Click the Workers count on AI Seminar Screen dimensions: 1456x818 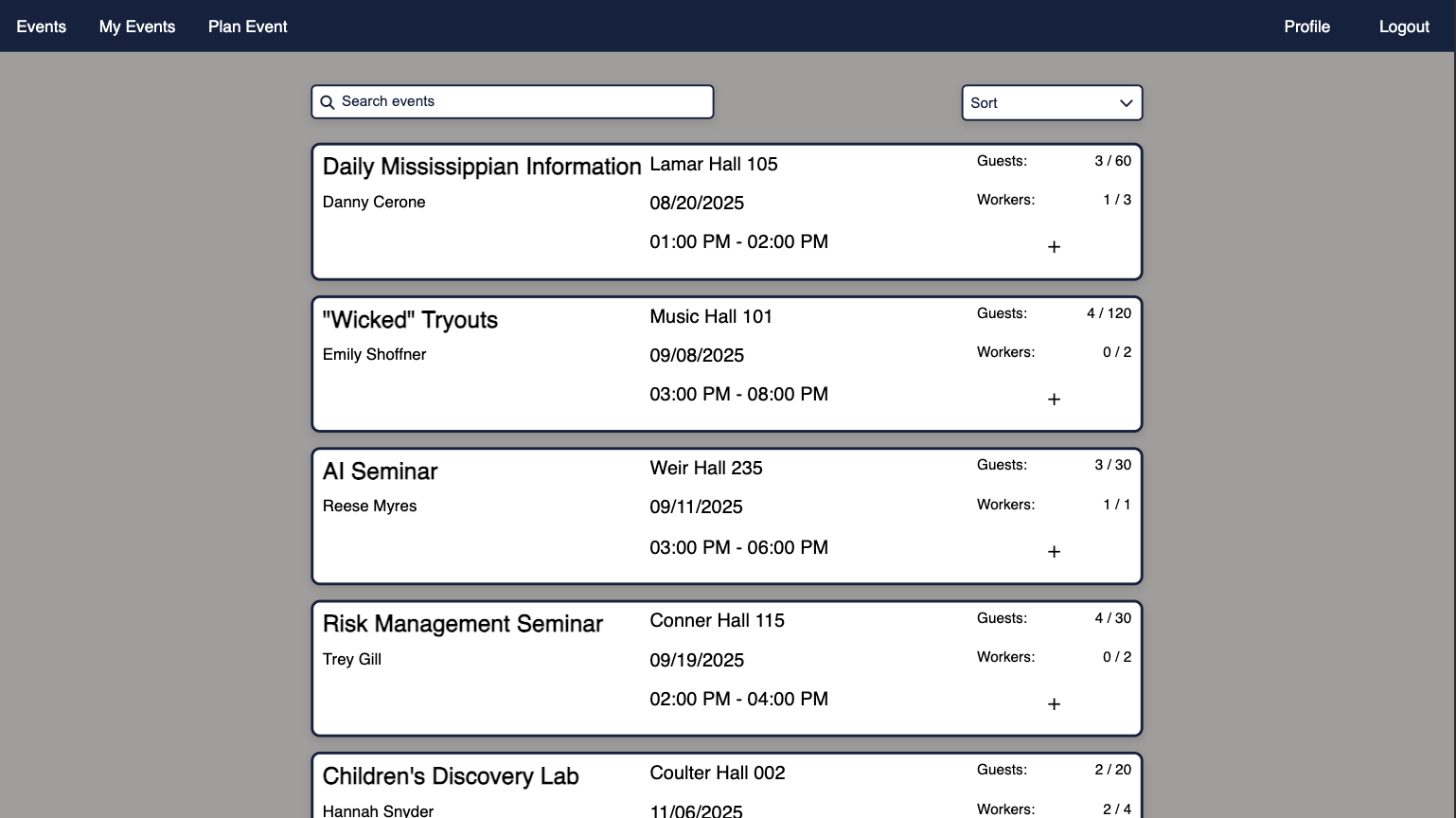pyautogui.click(x=1117, y=504)
